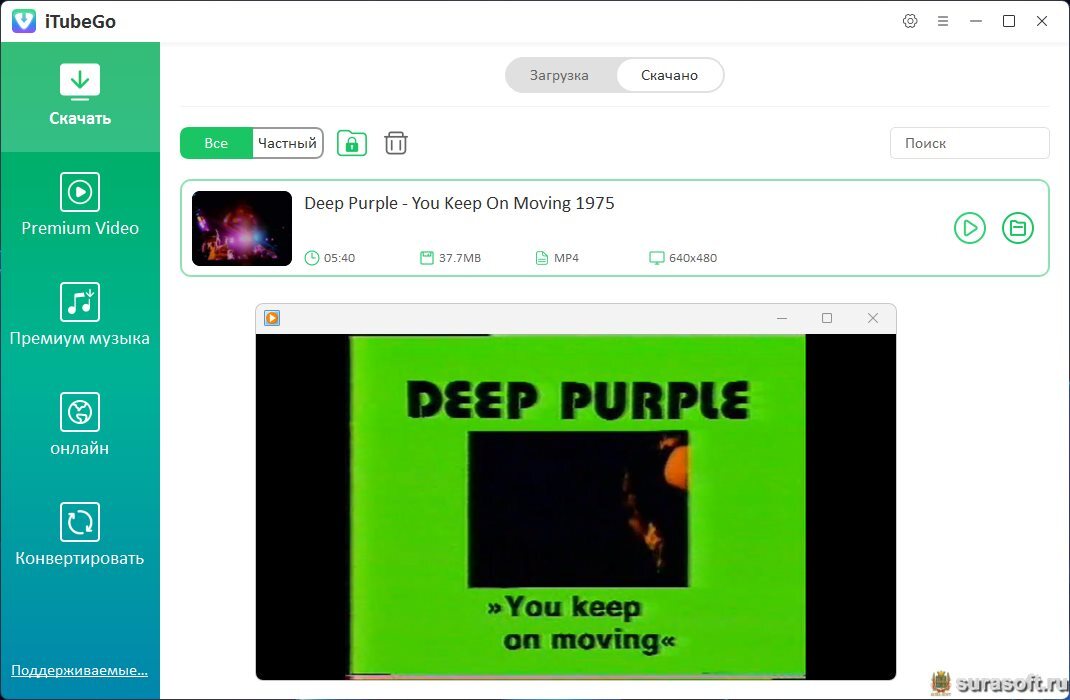Screen dimensions: 1070x700
Task: Click the iTubeGo logo icon
Action: point(24,20)
